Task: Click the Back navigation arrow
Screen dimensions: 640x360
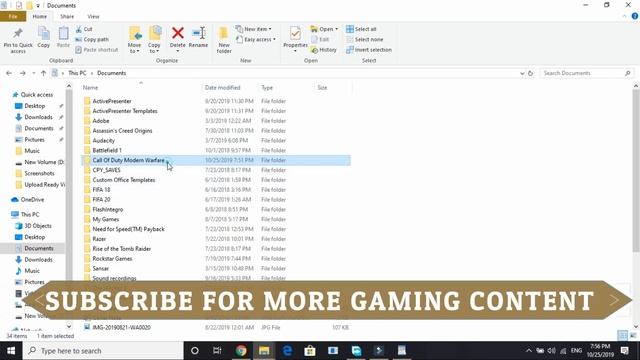Action: [9, 73]
